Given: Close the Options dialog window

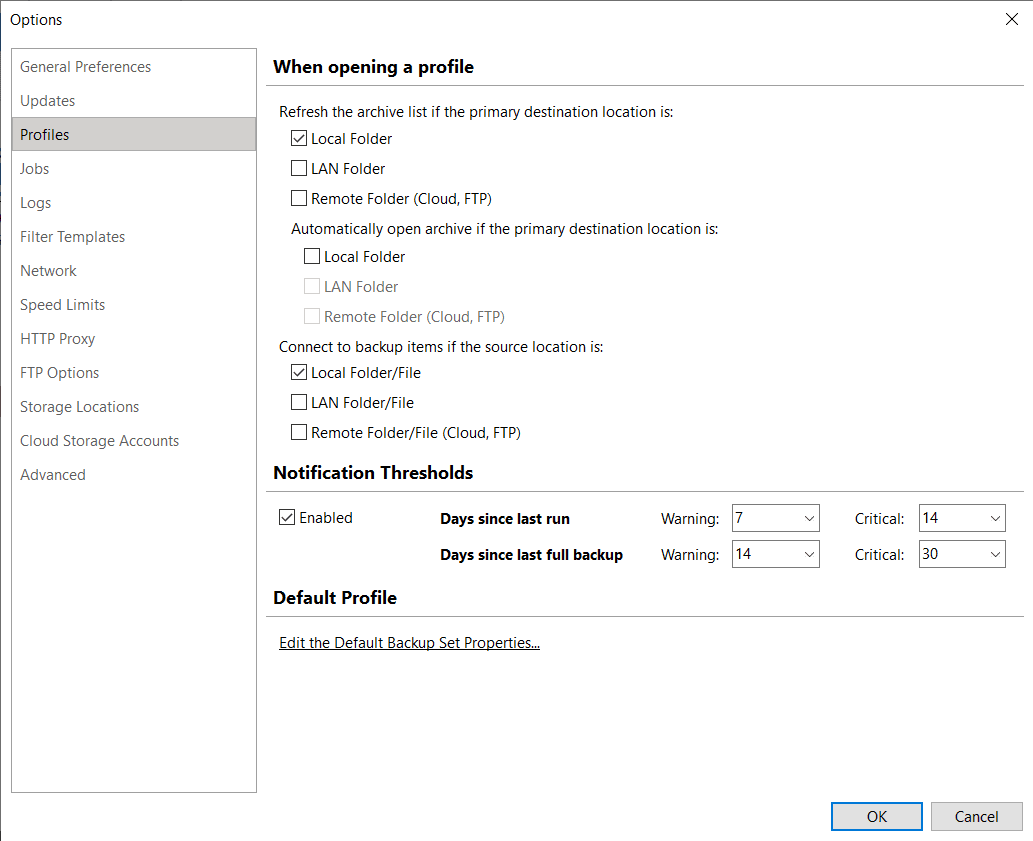Looking at the screenshot, I should [x=1011, y=19].
